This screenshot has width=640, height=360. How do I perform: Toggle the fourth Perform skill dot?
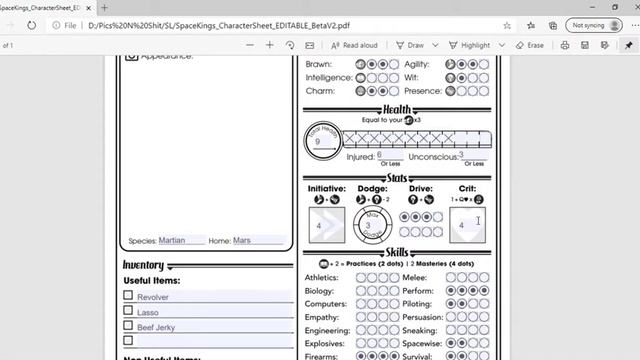click(484, 291)
